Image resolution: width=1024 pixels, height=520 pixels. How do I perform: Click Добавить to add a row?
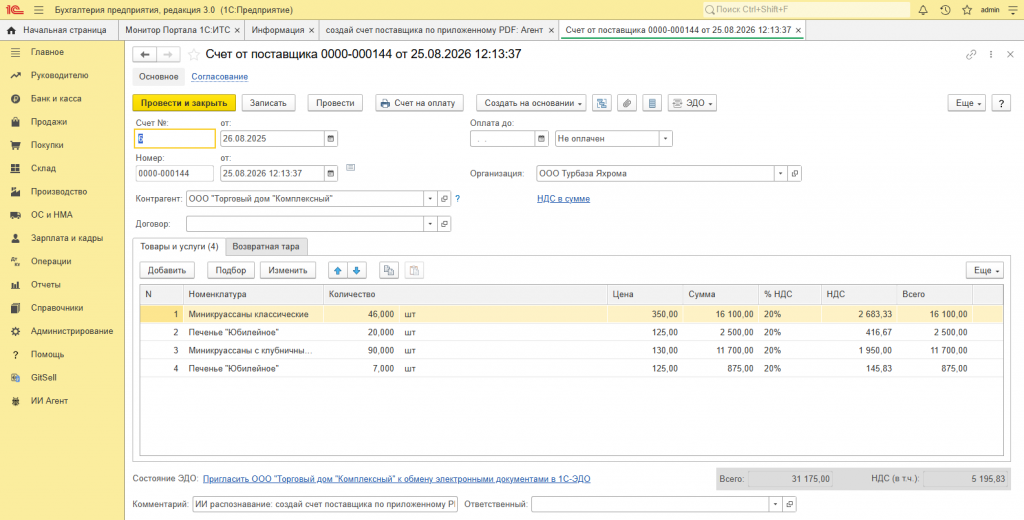coord(167,270)
